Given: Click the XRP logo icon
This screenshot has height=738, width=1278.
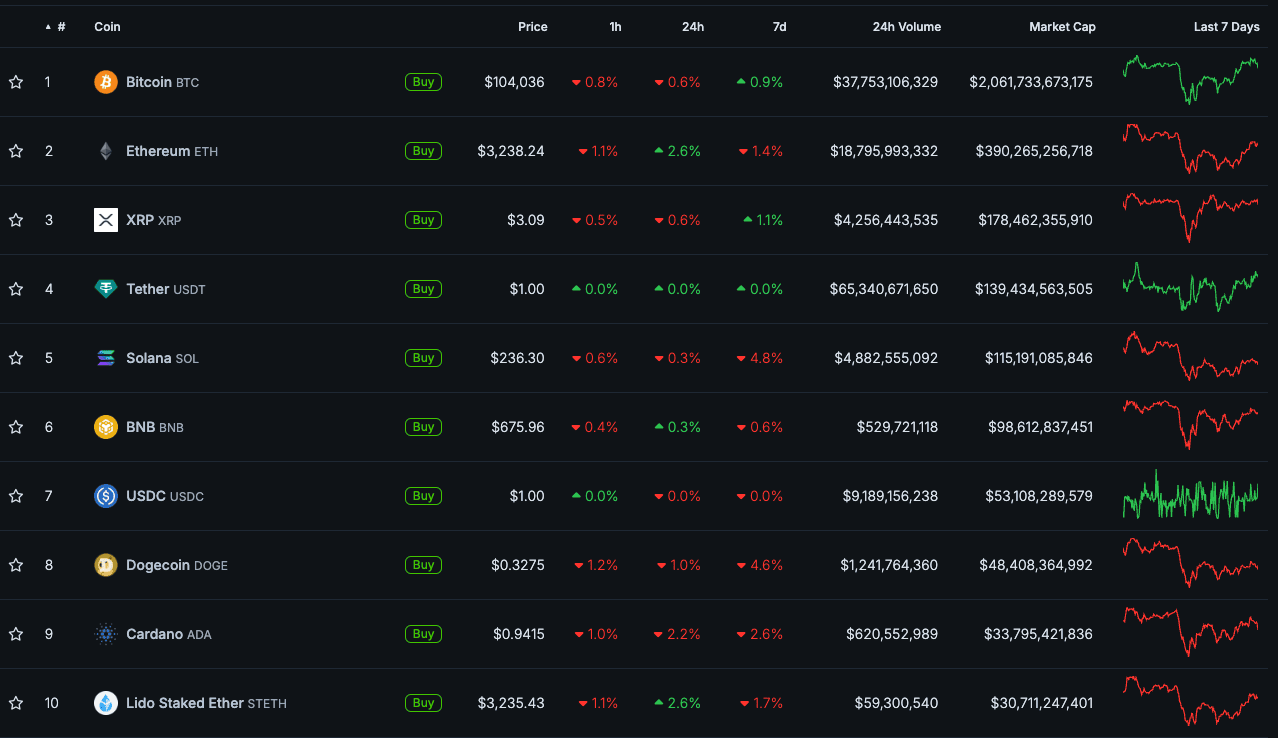Looking at the screenshot, I should click(106, 220).
